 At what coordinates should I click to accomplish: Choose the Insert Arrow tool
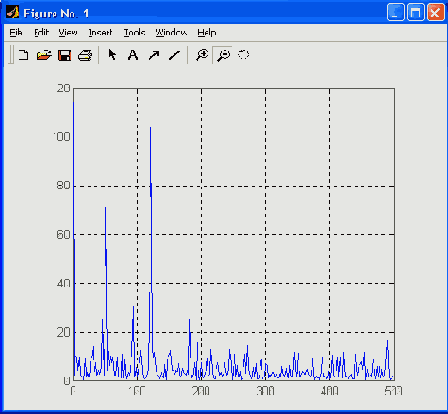pyautogui.click(x=154, y=55)
